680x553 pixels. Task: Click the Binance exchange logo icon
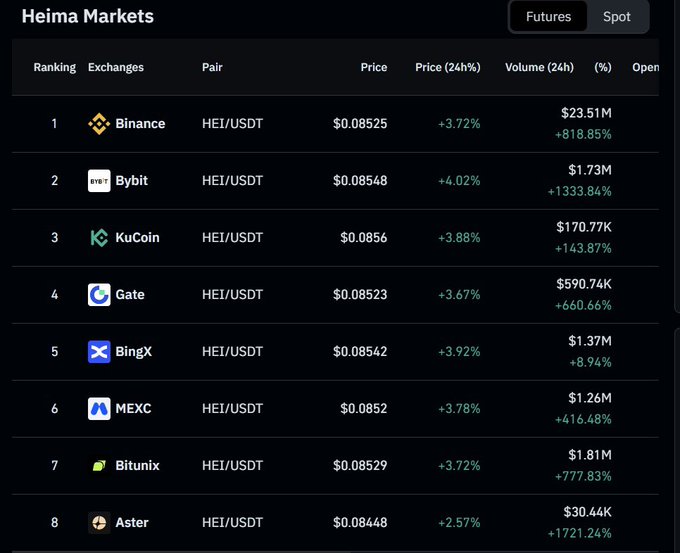99,124
